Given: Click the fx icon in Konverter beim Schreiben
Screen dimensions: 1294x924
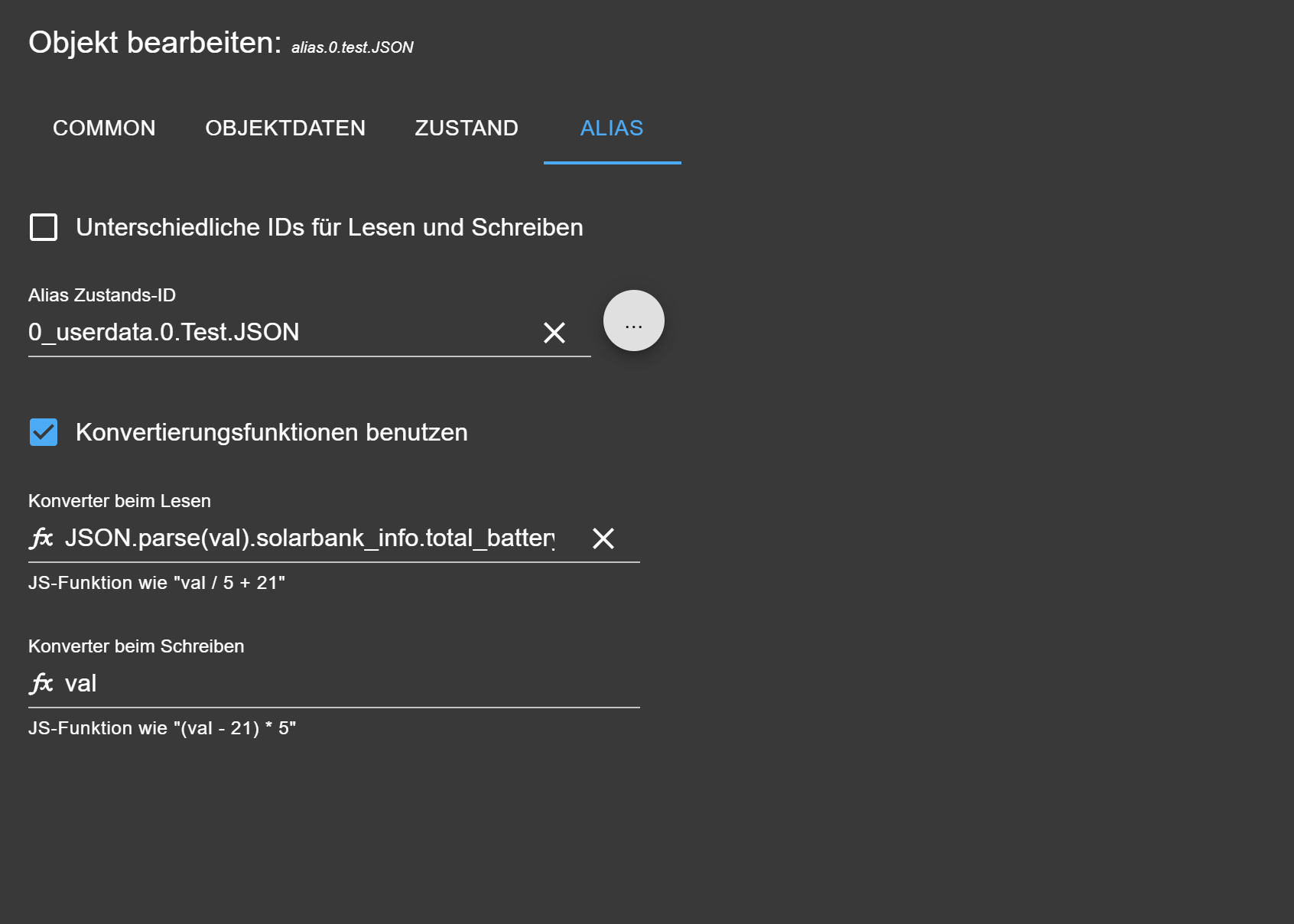Looking at the screenshot, I should pyautogui.click(x=41, y=683).
